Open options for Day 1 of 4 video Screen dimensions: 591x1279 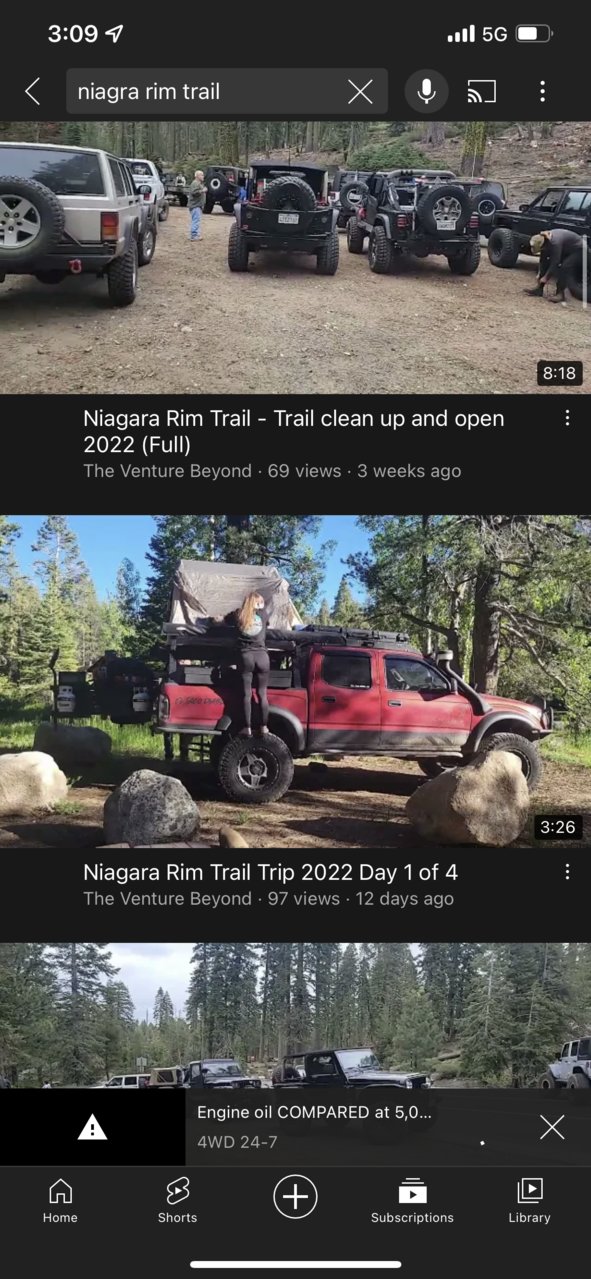click(x=567, y=872)
